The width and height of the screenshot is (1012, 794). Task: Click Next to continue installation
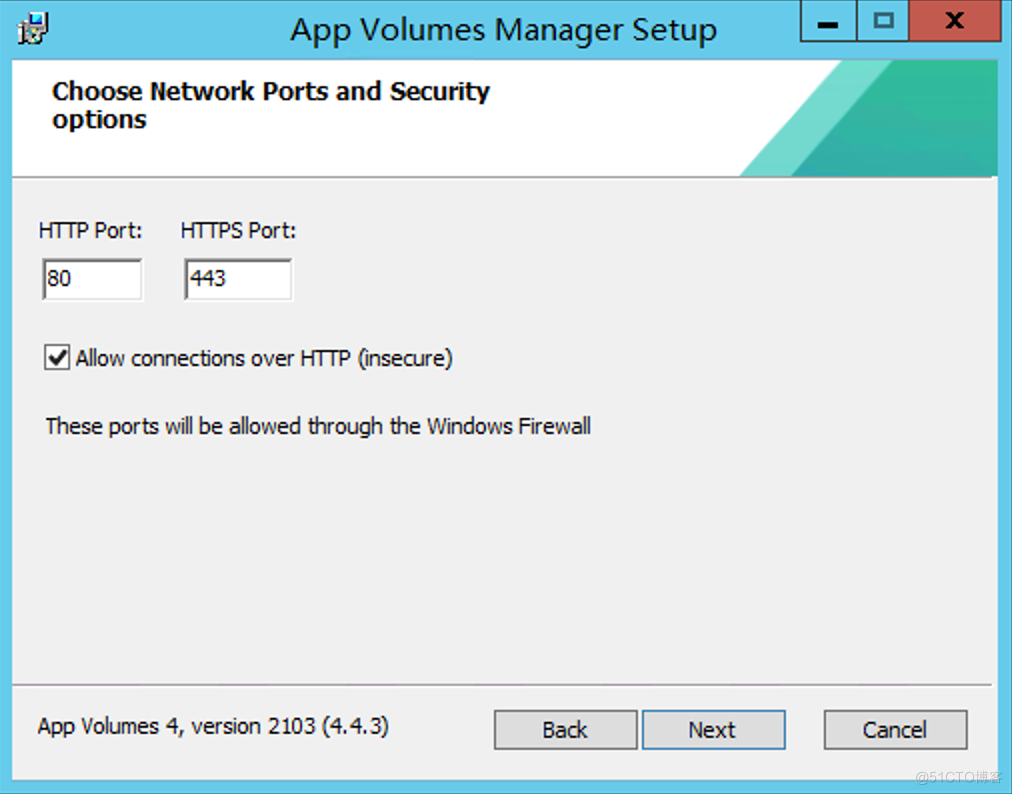713,729
